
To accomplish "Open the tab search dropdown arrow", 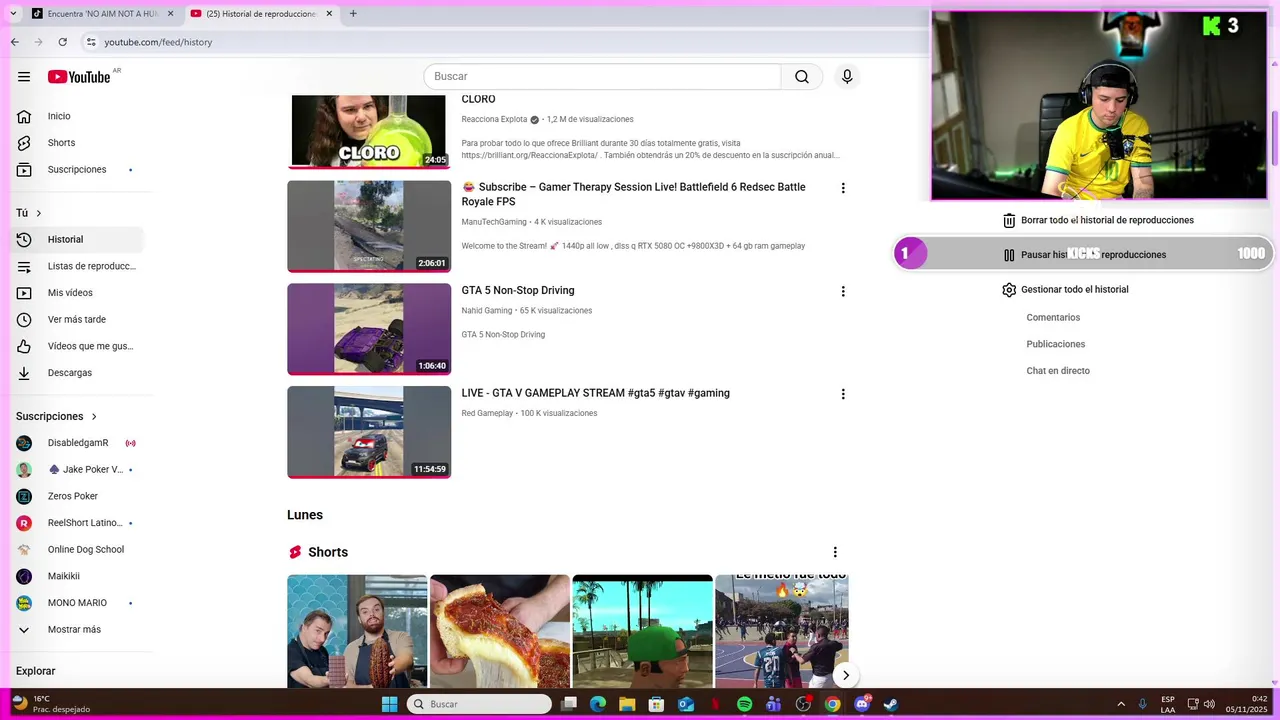I will 13,14.
